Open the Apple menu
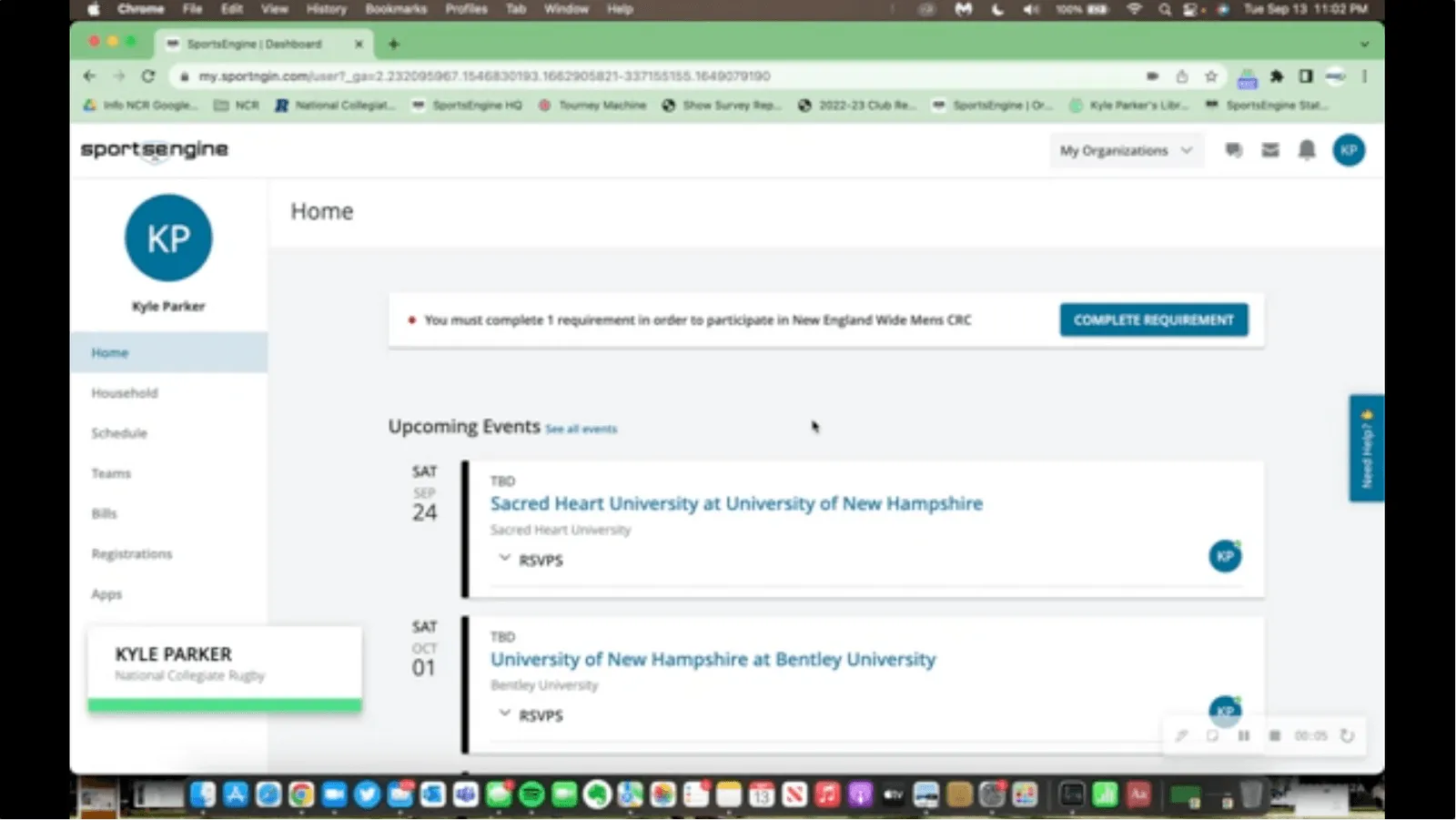This screenshot has height=820, width=1456. coord(93,9)
